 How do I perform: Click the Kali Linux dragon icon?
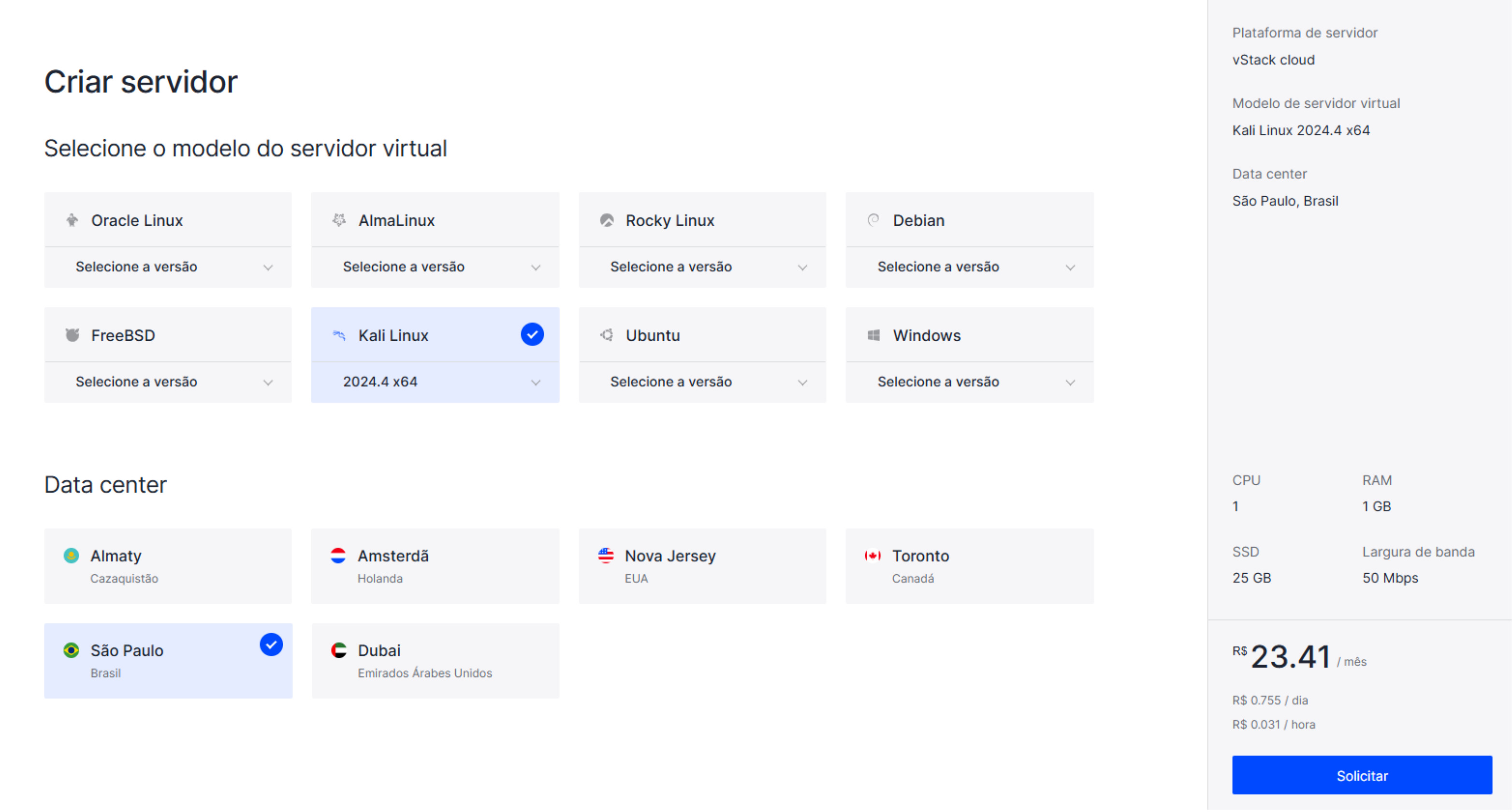[339, 335]
